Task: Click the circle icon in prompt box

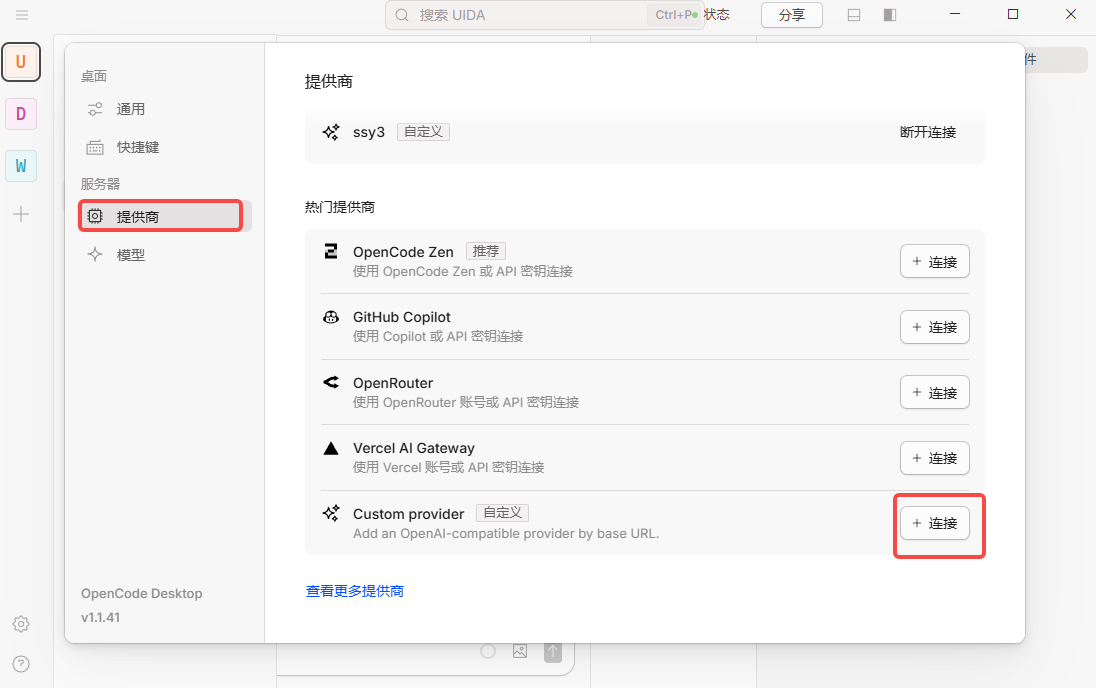Action: pos(488,651)
